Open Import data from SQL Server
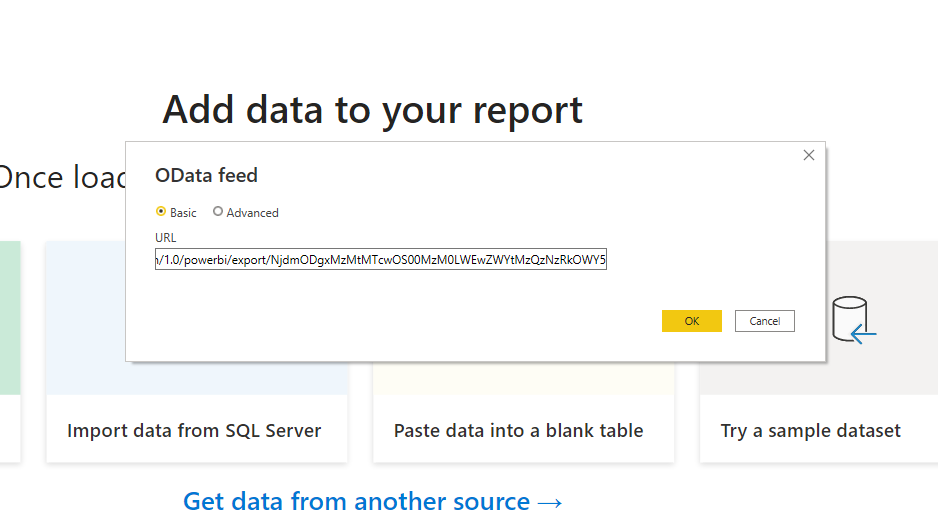938x512 pixels. pos(194,431)
